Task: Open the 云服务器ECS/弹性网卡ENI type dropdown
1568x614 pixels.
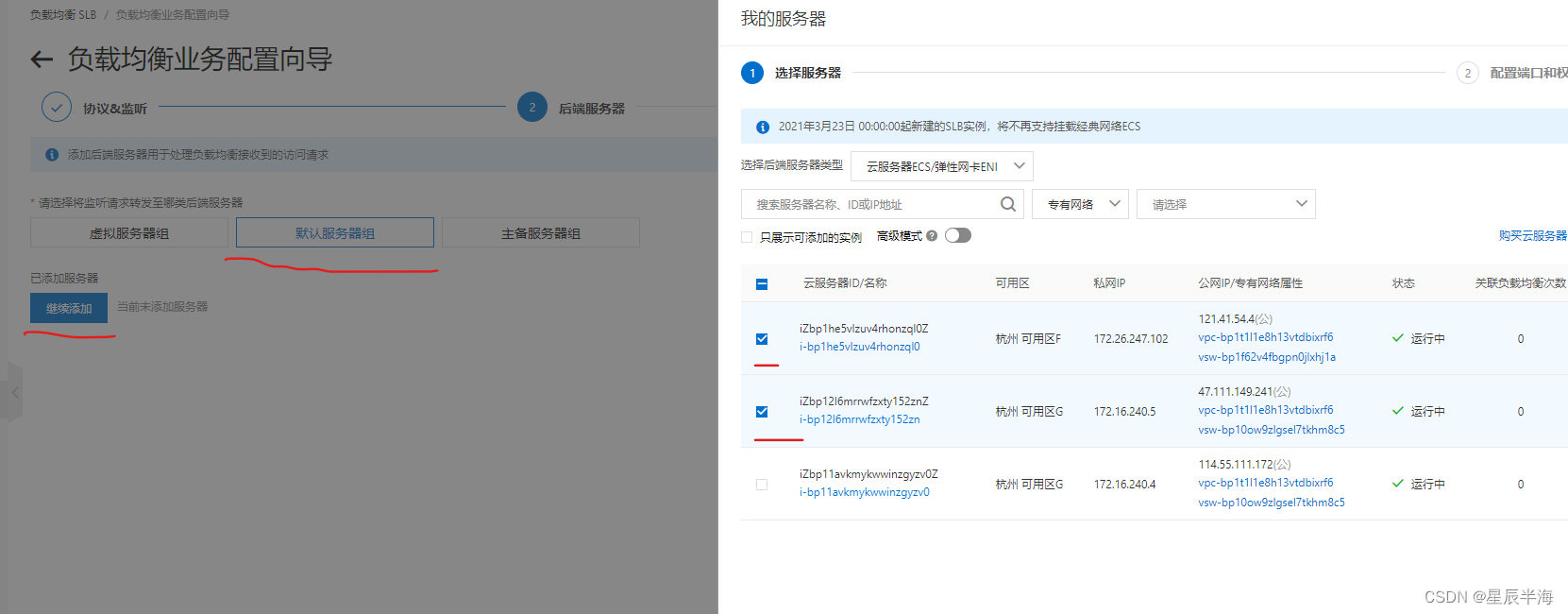Action: [x=941, y=166]
